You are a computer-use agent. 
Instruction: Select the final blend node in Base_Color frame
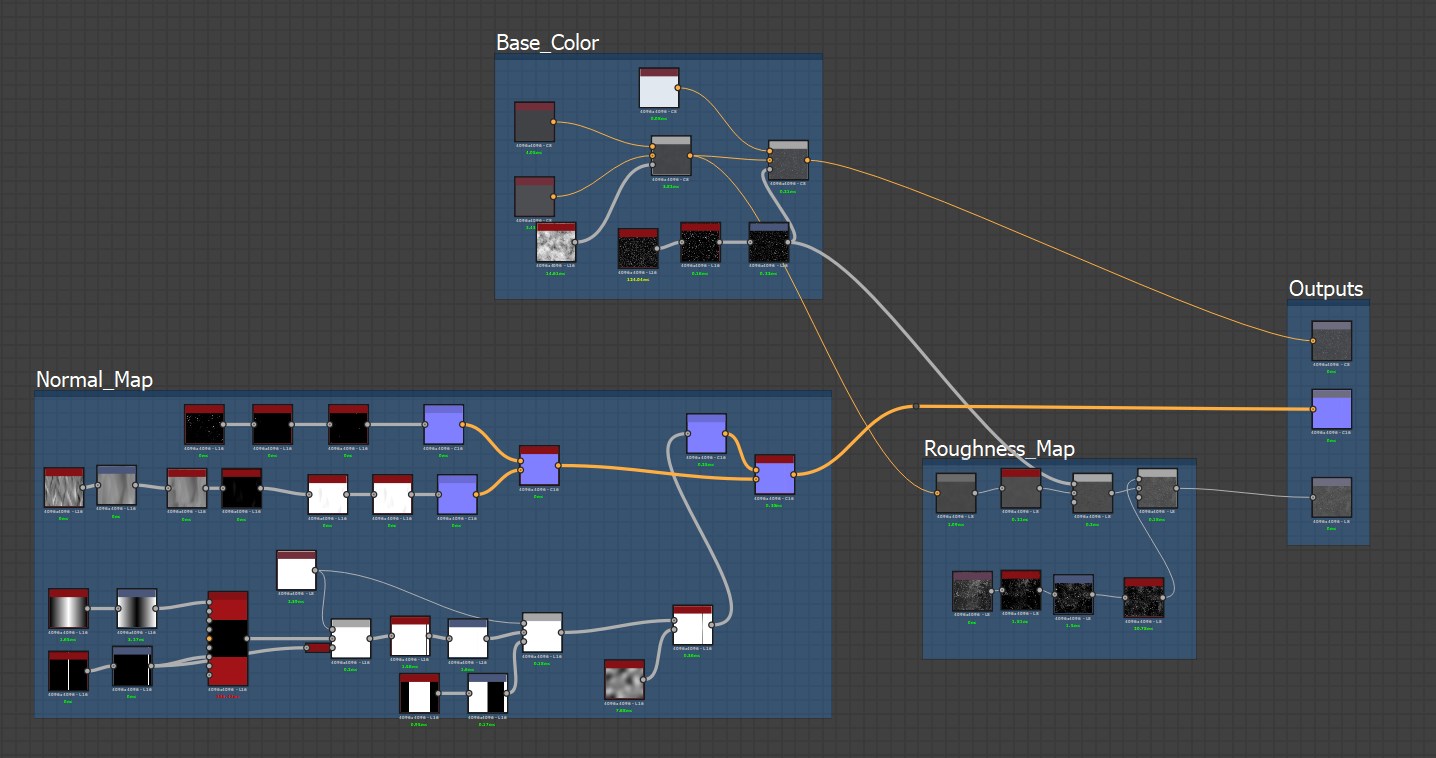pos(787,158)
